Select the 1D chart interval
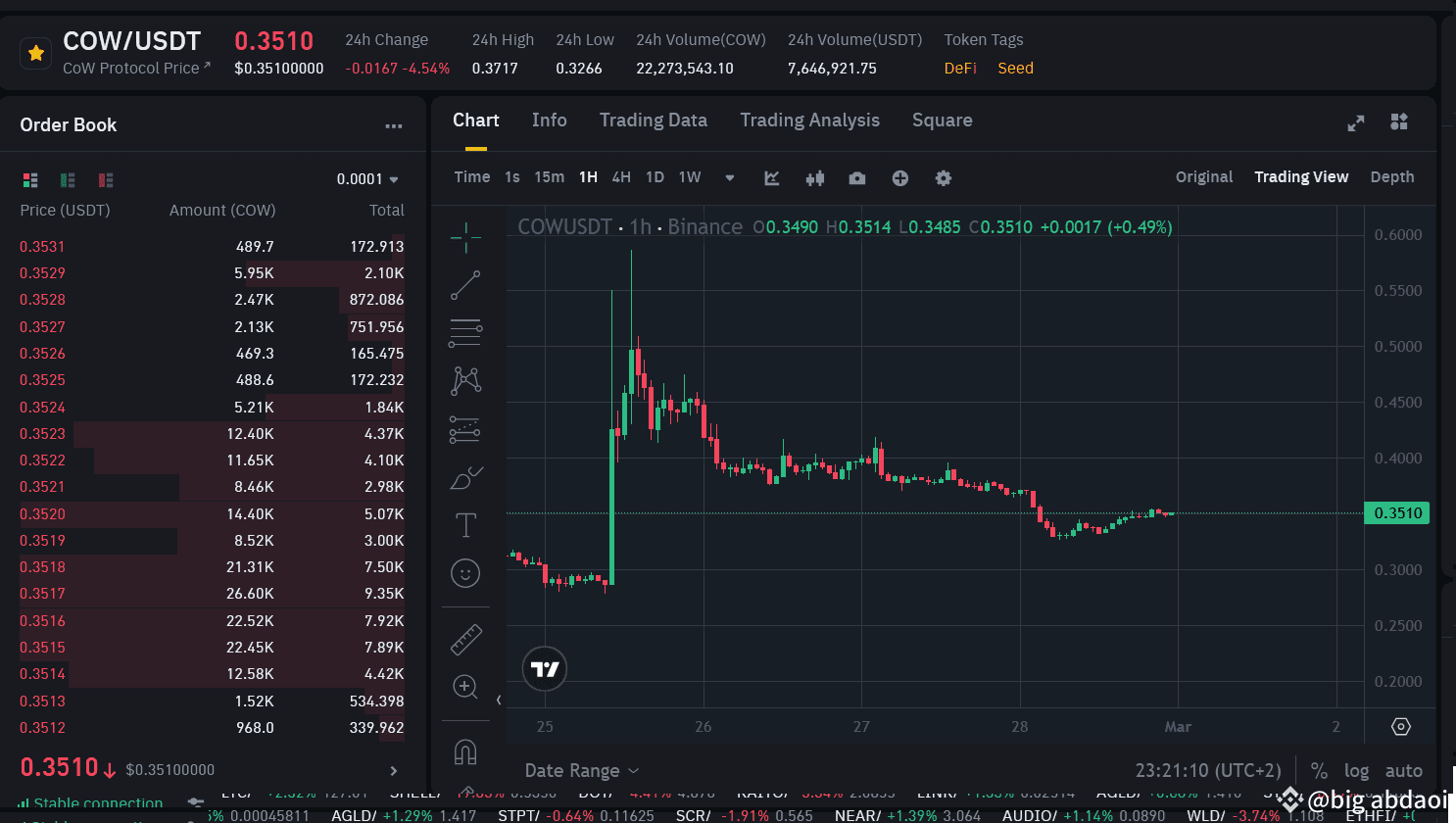 (x=655, y=177)
